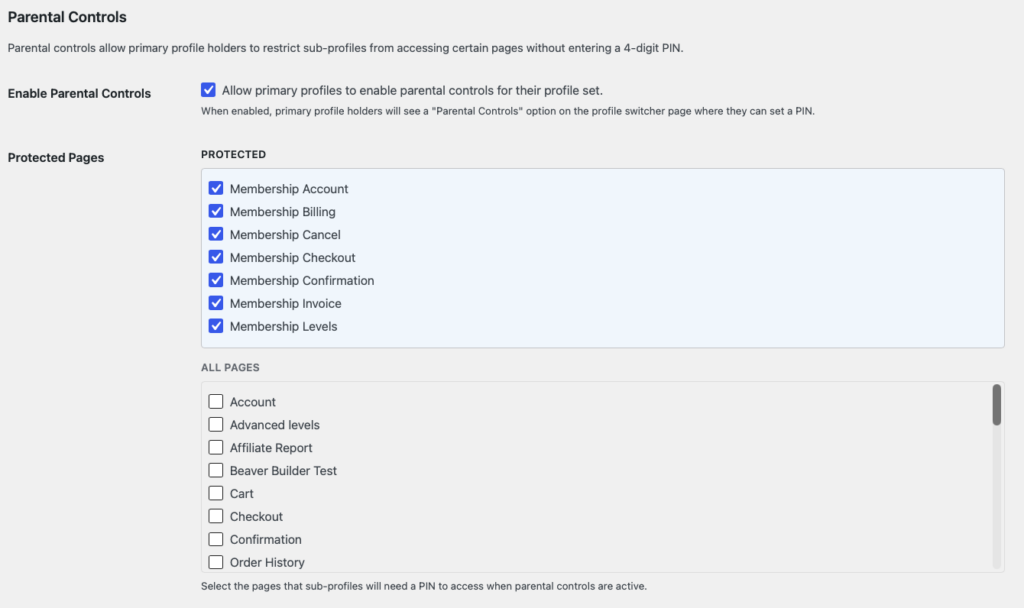This screenshot has height=608, width=1024.
Task: Uncheck Membership Invoice checkbox
Action: [215, 303]
